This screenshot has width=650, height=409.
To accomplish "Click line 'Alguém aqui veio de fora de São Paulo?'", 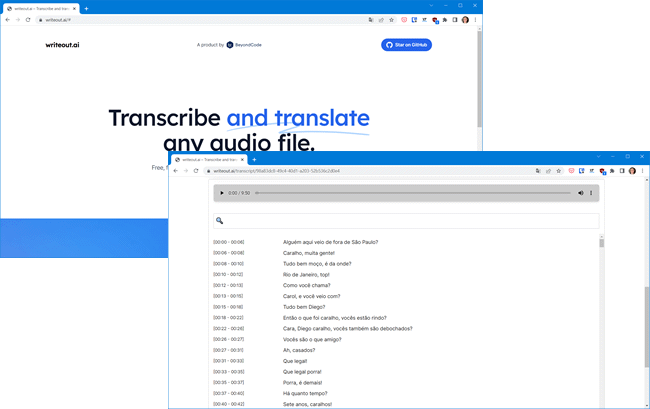I will pyautogui.click(x=330, y=242).
